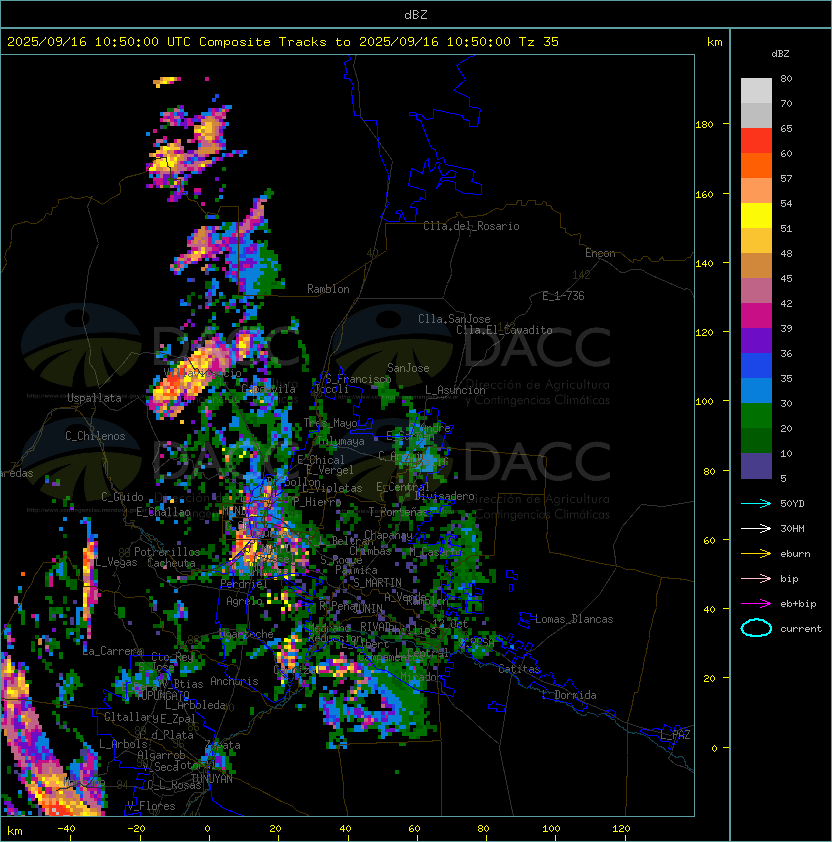
Task: Click the 'Divisadero' map label
Action: click(444, 496)
